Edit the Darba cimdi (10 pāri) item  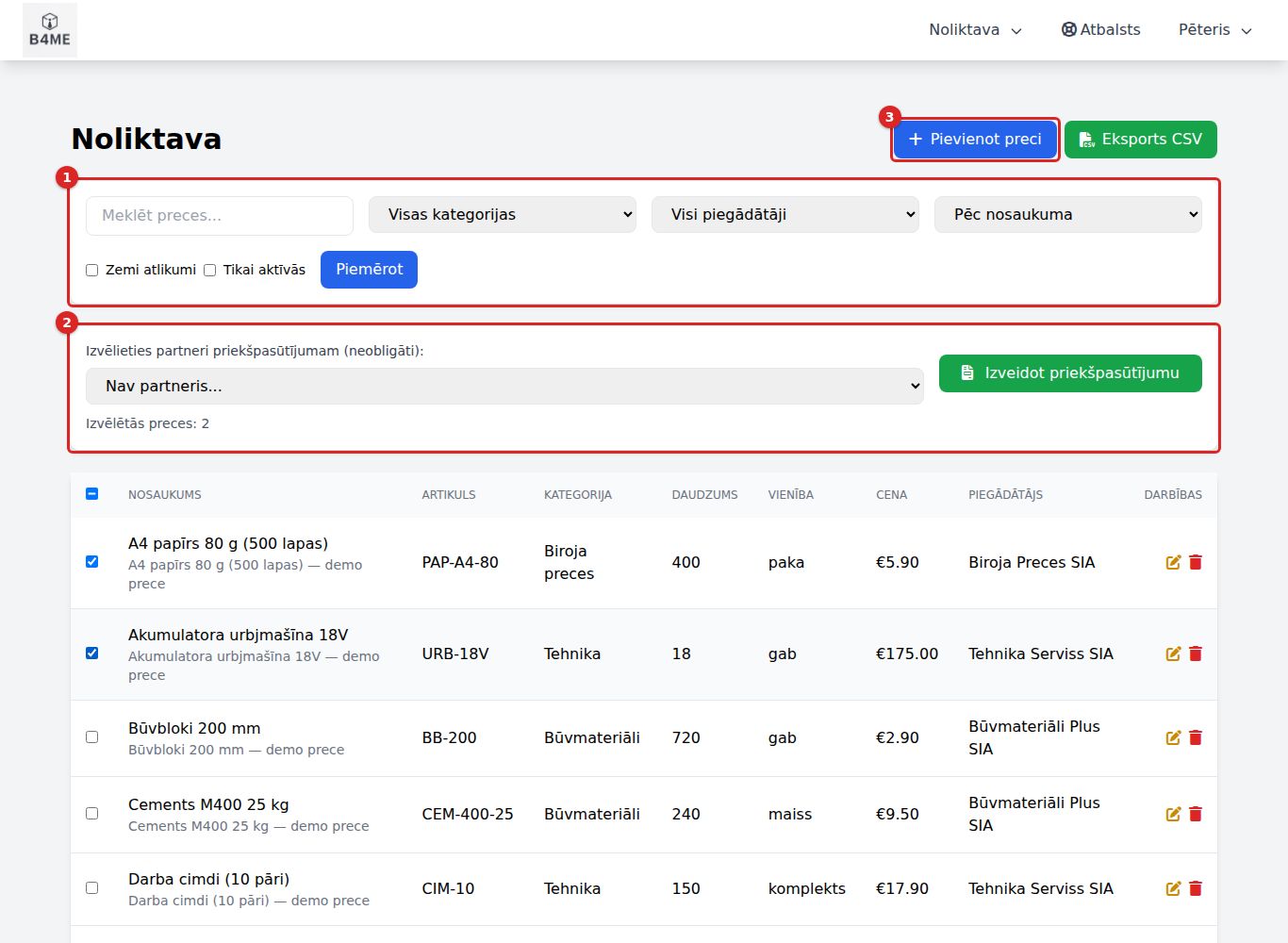(x=1173, y=888)
